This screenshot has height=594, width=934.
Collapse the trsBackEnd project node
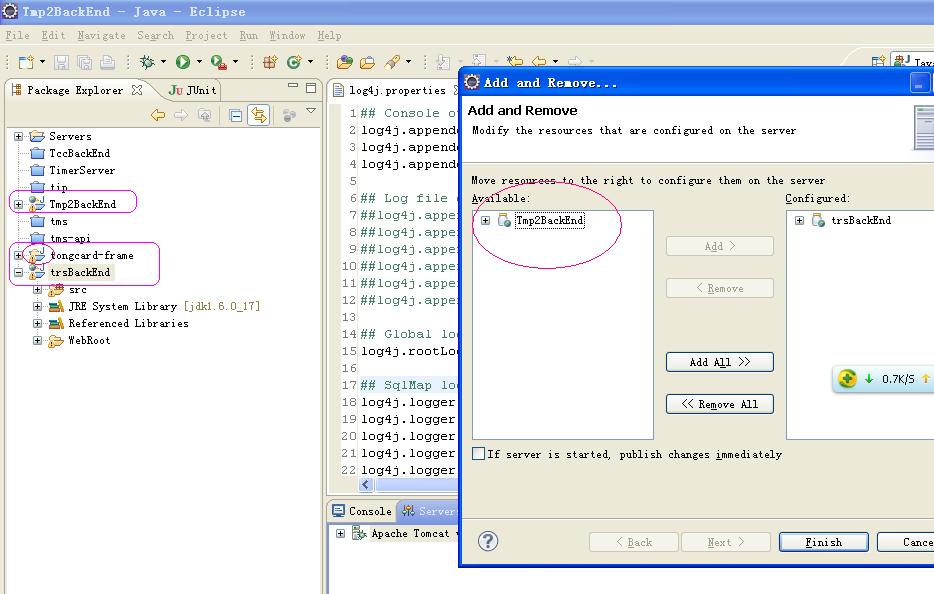tap(18, 273)
